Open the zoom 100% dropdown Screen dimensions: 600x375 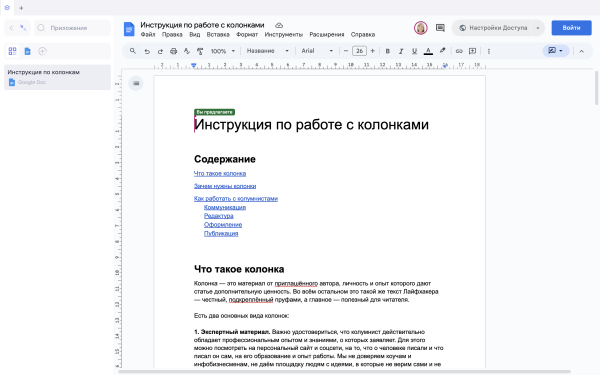coord(223,51)
